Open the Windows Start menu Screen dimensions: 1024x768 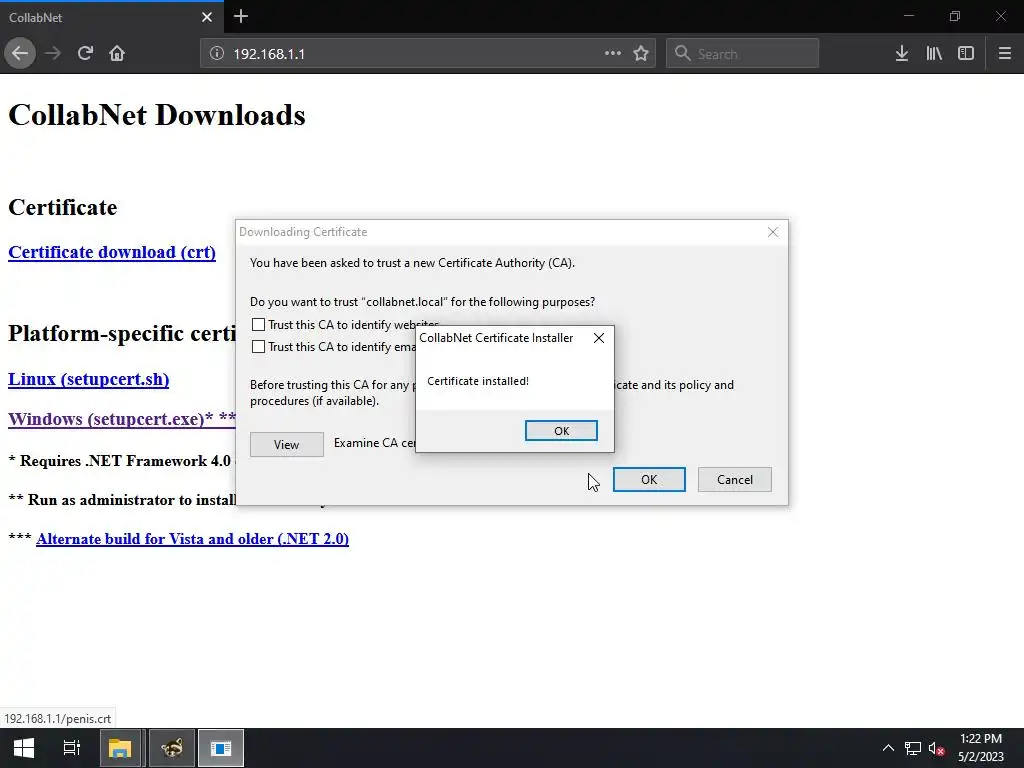tap(24, 748)
